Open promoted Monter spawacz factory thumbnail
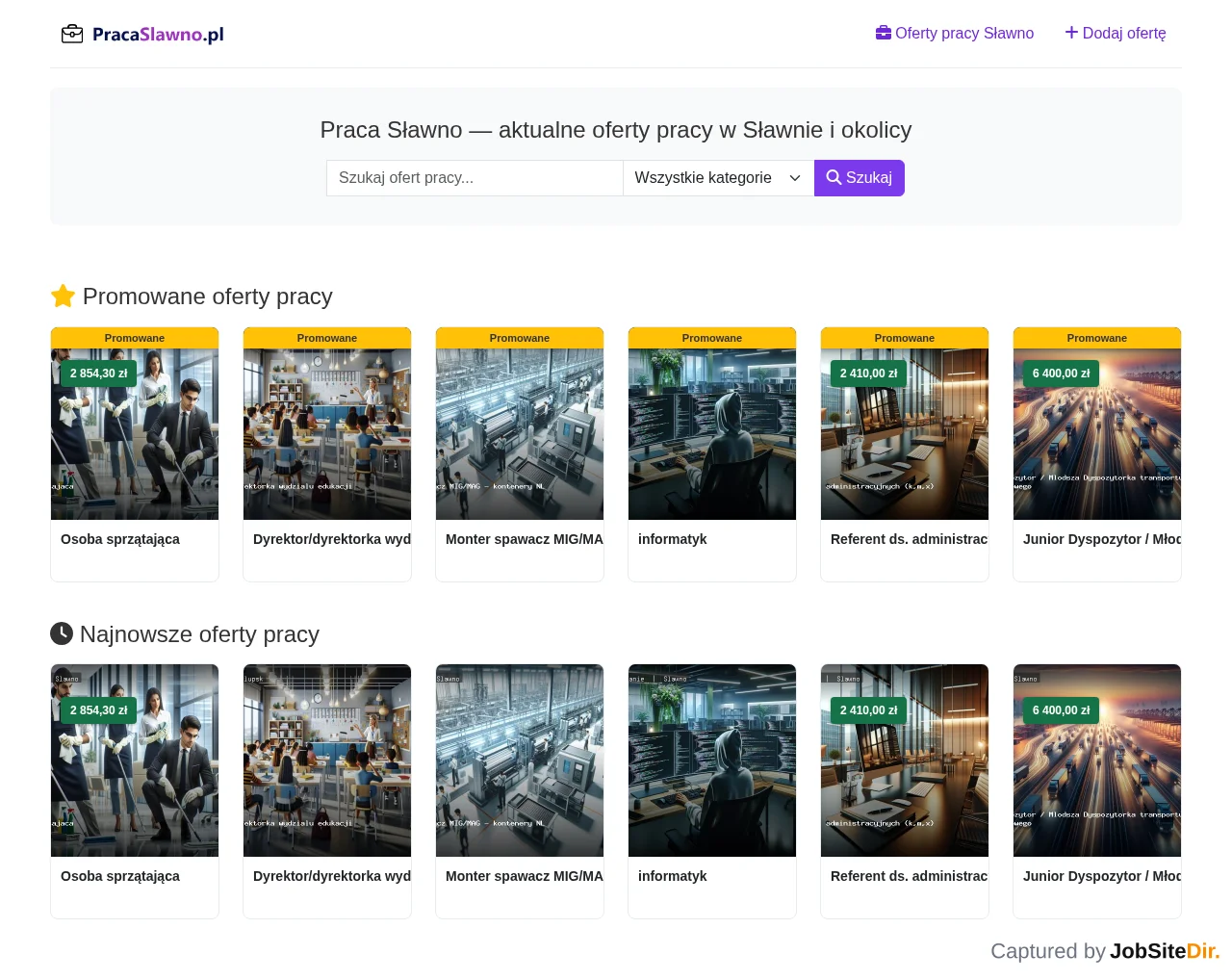1232x980 pixels. pos(520,434)
